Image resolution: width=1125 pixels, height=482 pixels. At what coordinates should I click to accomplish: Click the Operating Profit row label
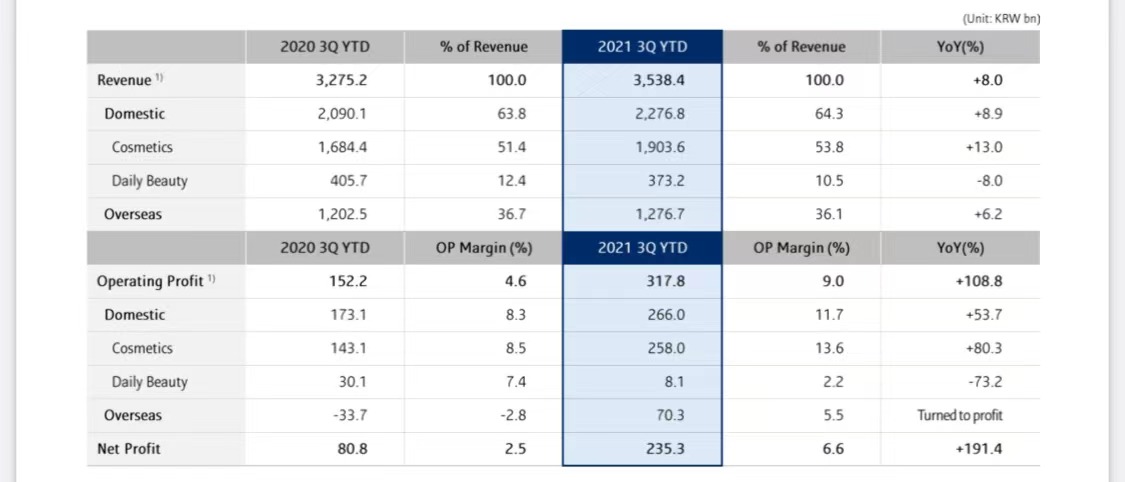click(x=152, y=281)
